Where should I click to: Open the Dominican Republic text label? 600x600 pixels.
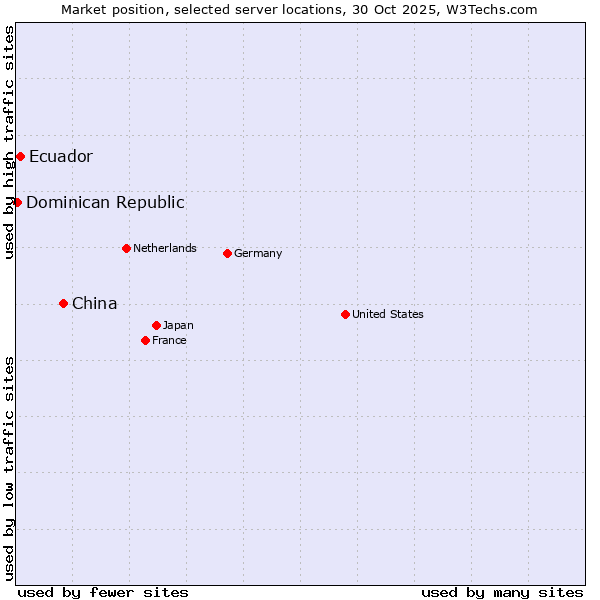[x=105, y=202]
